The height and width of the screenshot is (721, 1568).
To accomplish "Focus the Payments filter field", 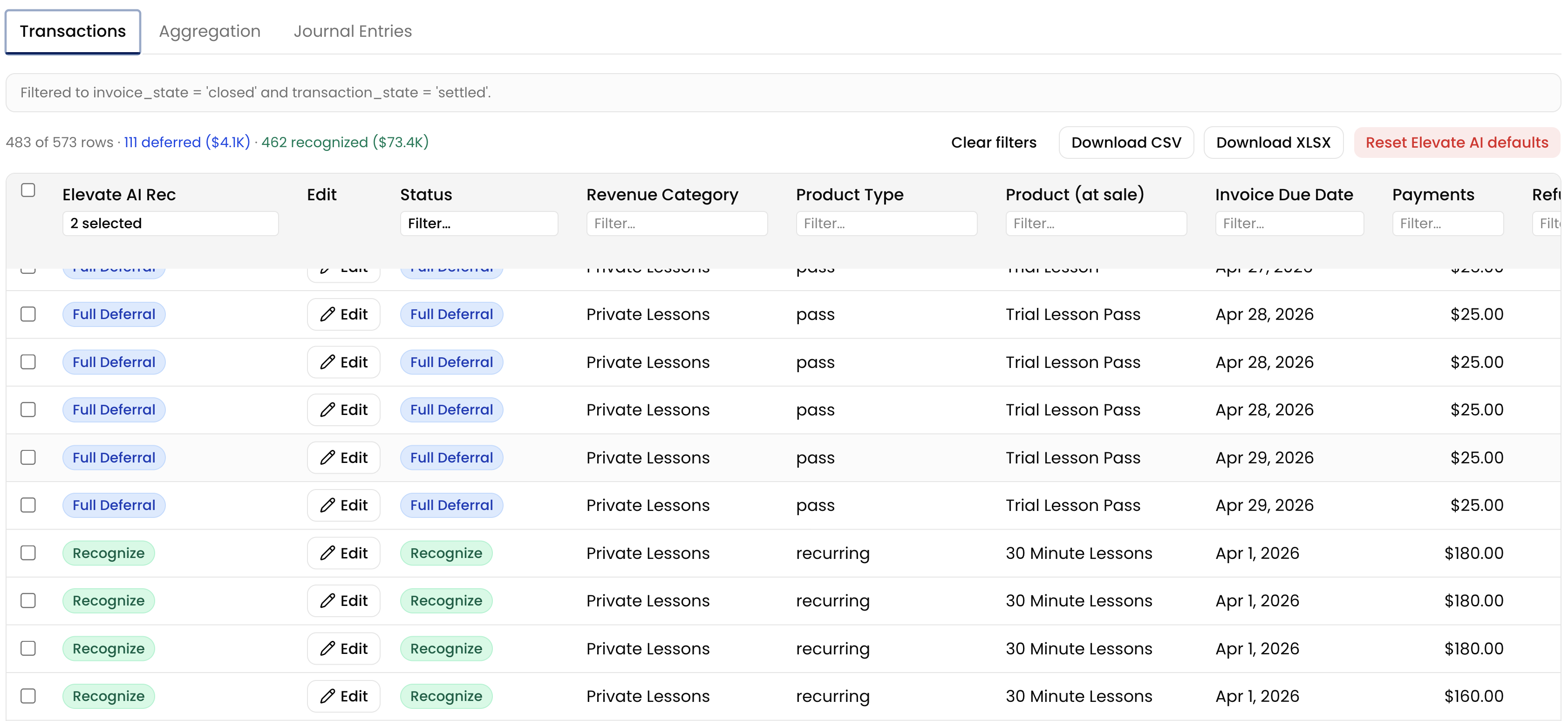I will pyautogui.click(x=1447, y=223).
